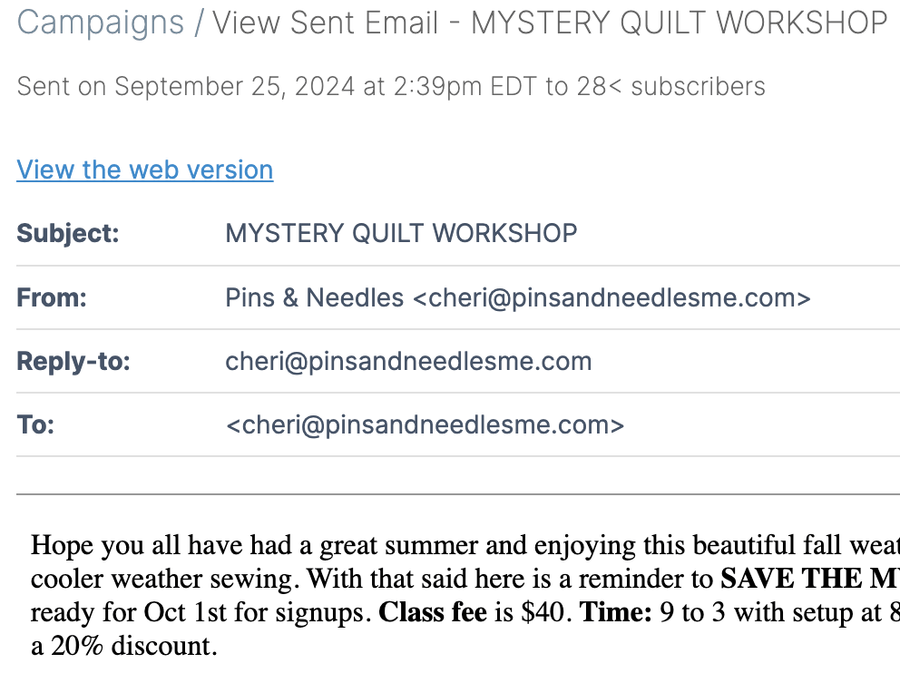Click the bold Class fee text
900x691 pixels.
point(431,612)
